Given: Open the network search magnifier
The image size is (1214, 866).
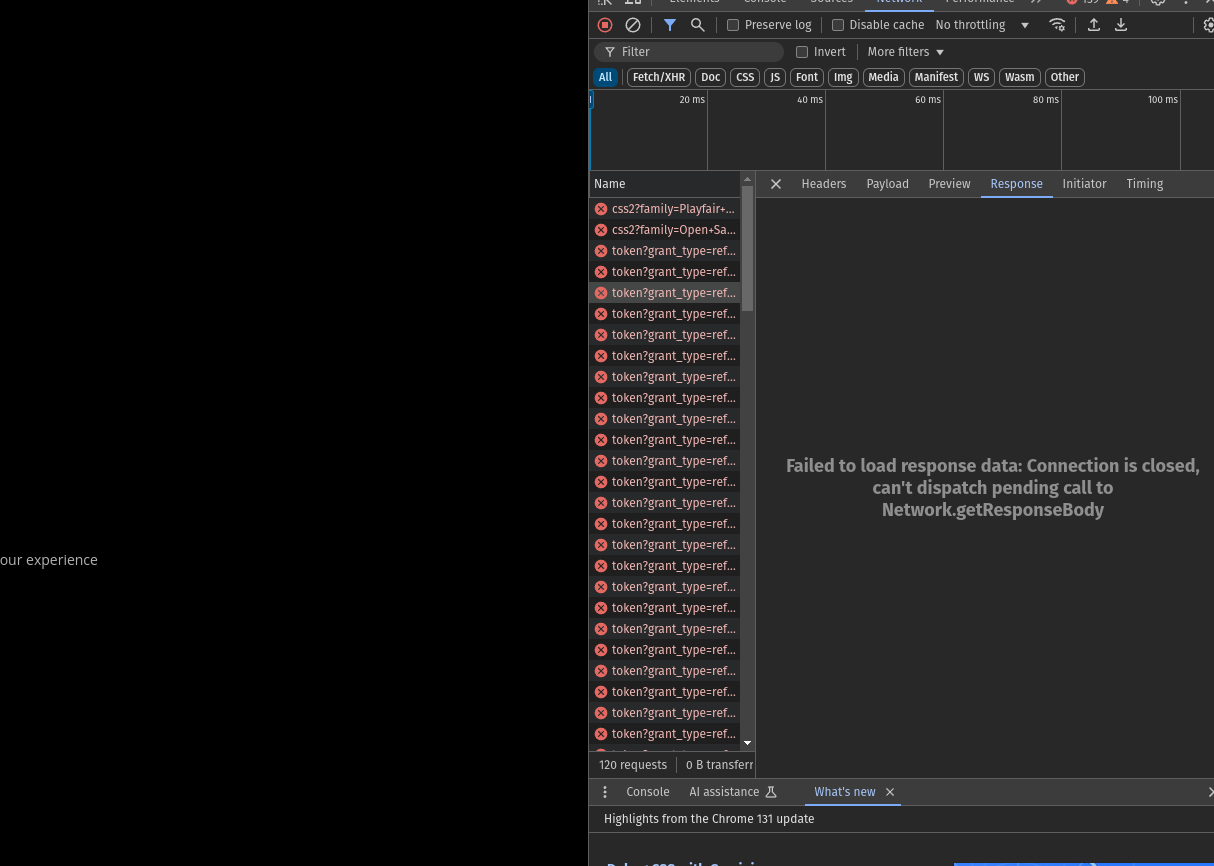Looking at the screenshot, I should pyautogui.click(x=698, y=25).
